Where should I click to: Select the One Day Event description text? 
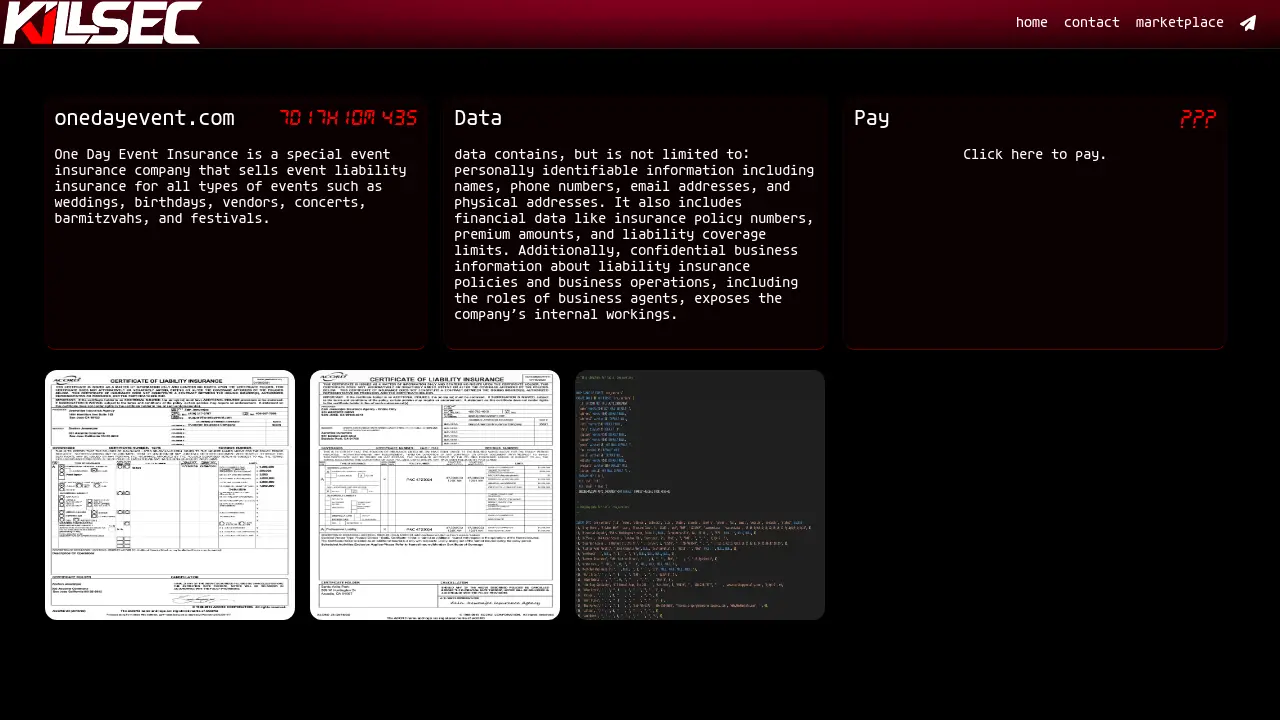pyautogui.click(x=230, y=186)
